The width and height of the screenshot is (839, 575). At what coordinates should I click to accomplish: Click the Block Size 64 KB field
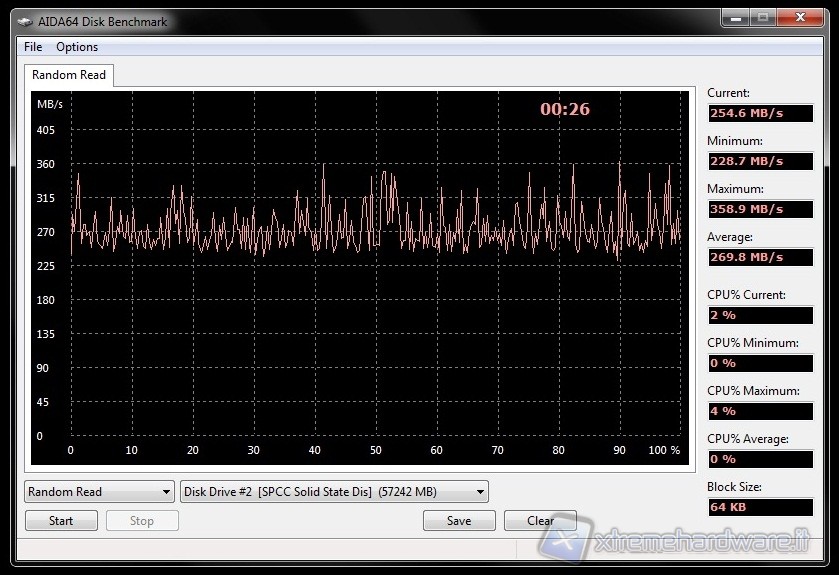759,507
